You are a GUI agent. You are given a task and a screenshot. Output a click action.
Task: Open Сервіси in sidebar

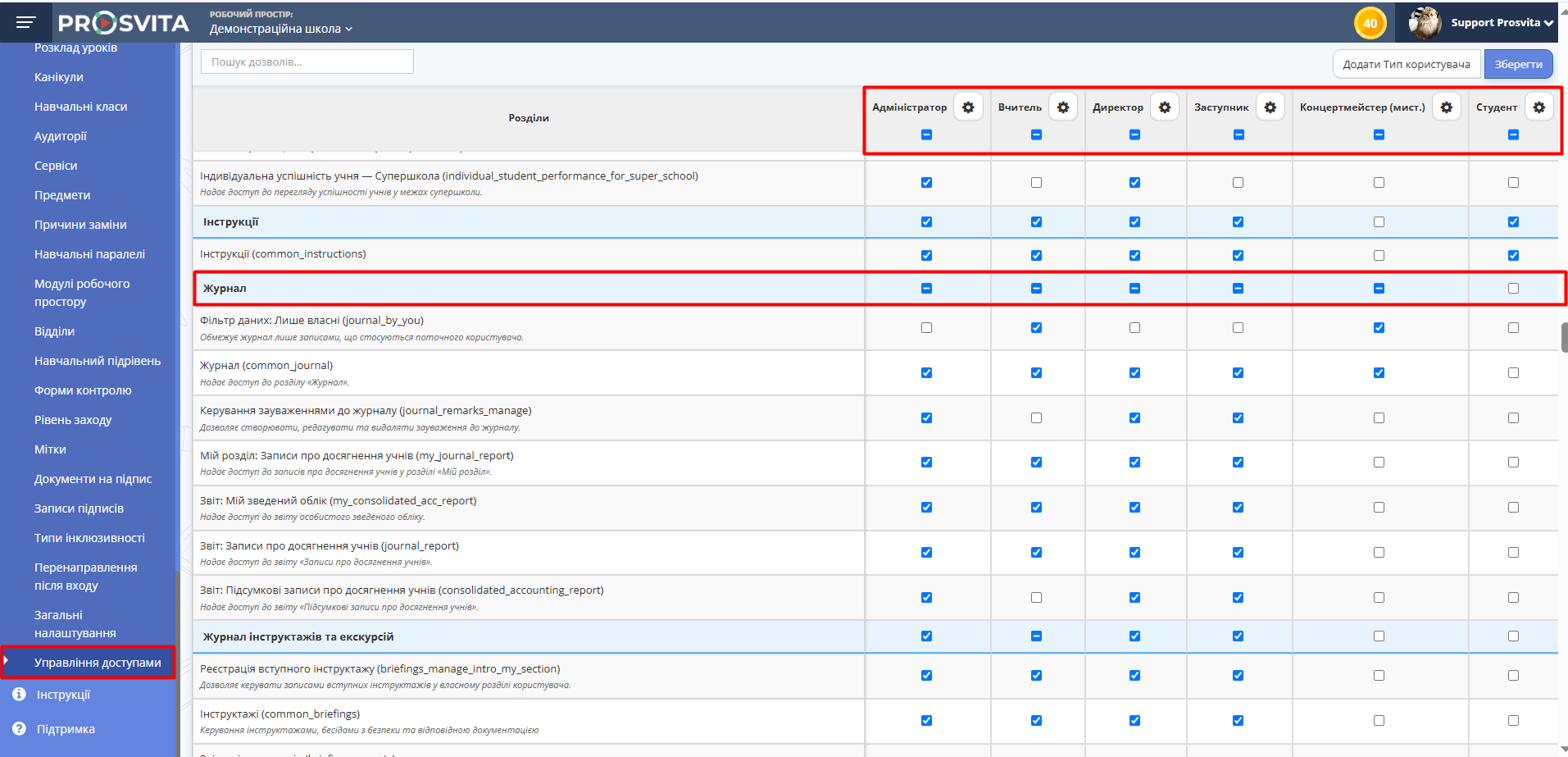coord(56,166)
